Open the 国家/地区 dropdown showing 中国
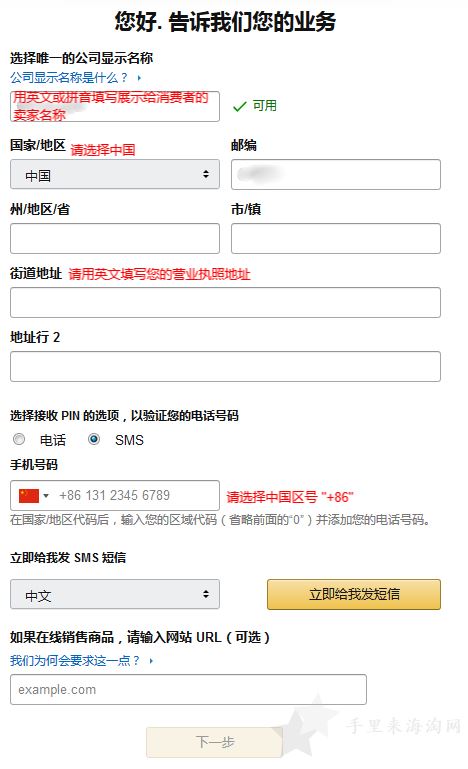 (x=115, y=174)
